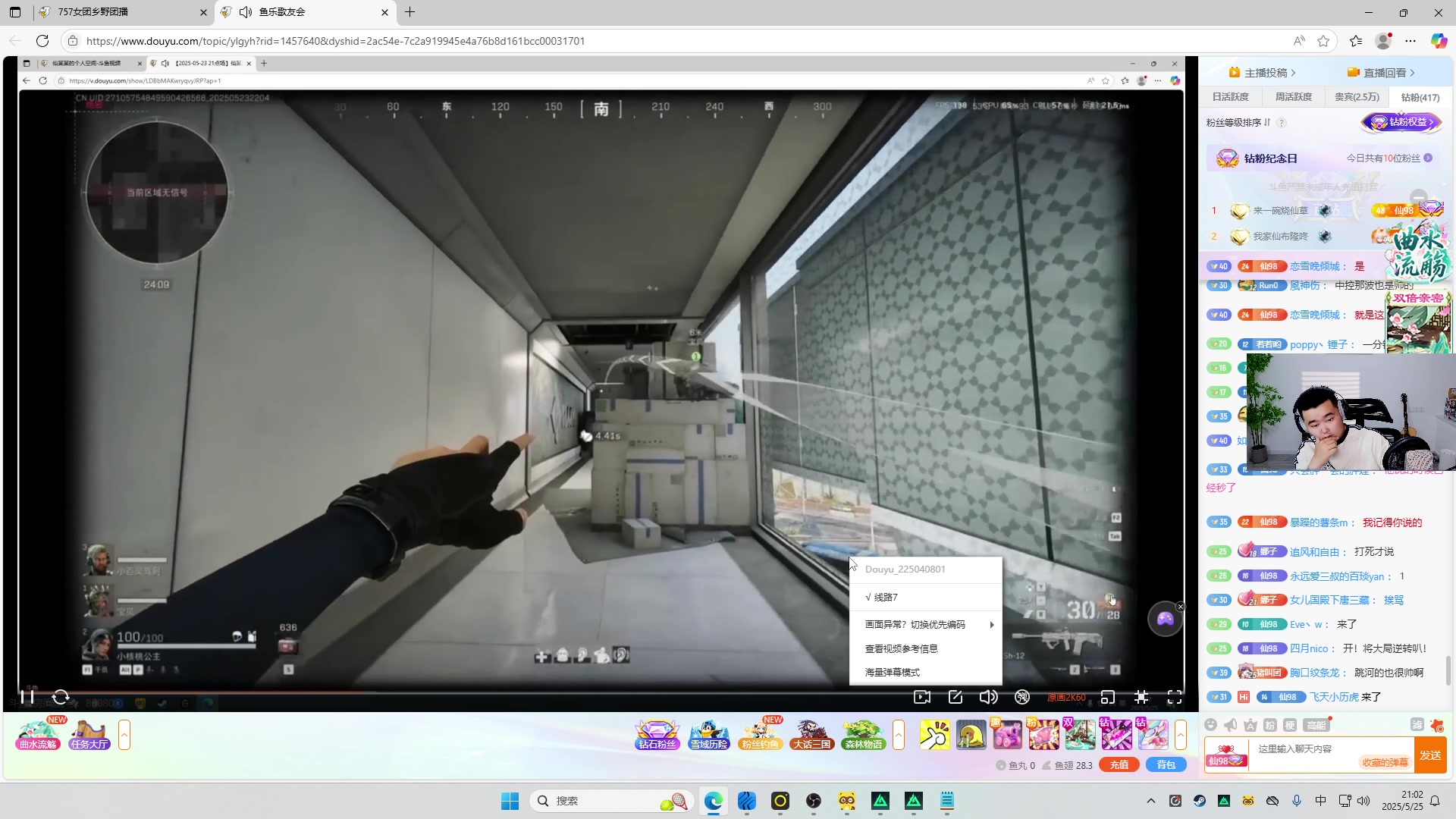This screenshot has height=819, width=1456.
Task: Select 线路7 in the context menu
Action: 925,597
